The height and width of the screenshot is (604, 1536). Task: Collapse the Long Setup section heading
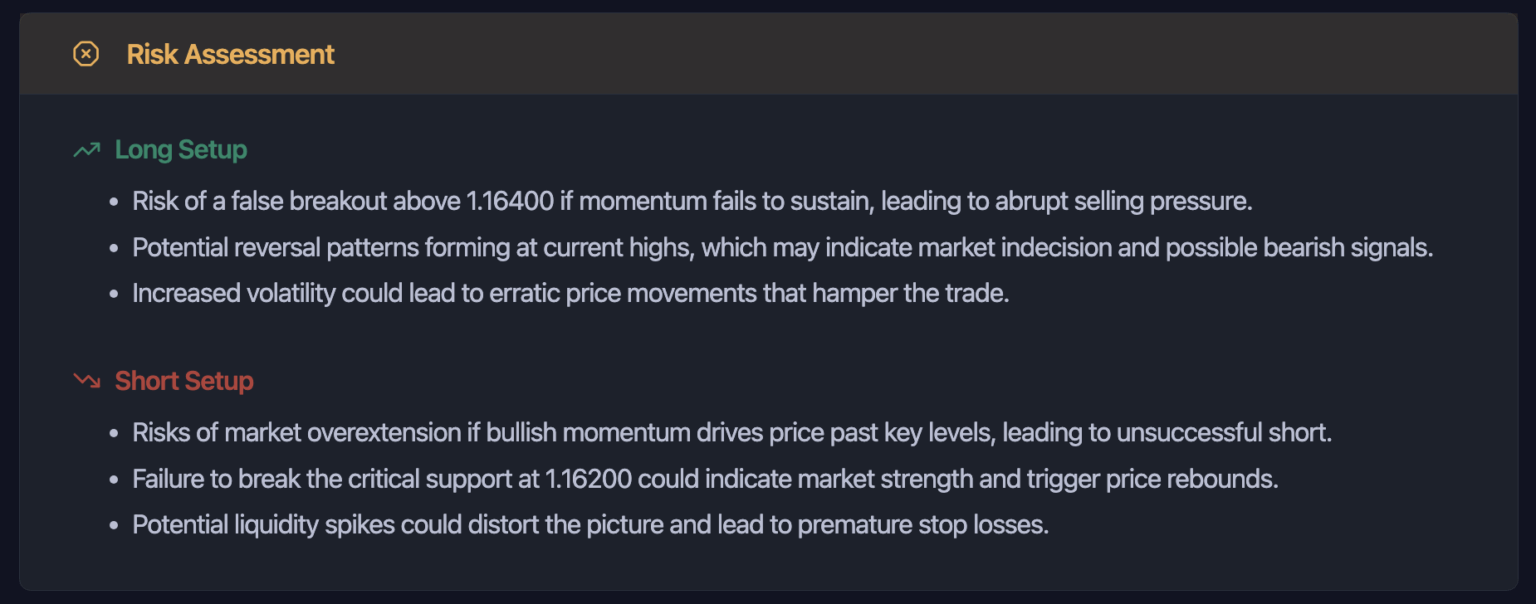pos(180,150)
